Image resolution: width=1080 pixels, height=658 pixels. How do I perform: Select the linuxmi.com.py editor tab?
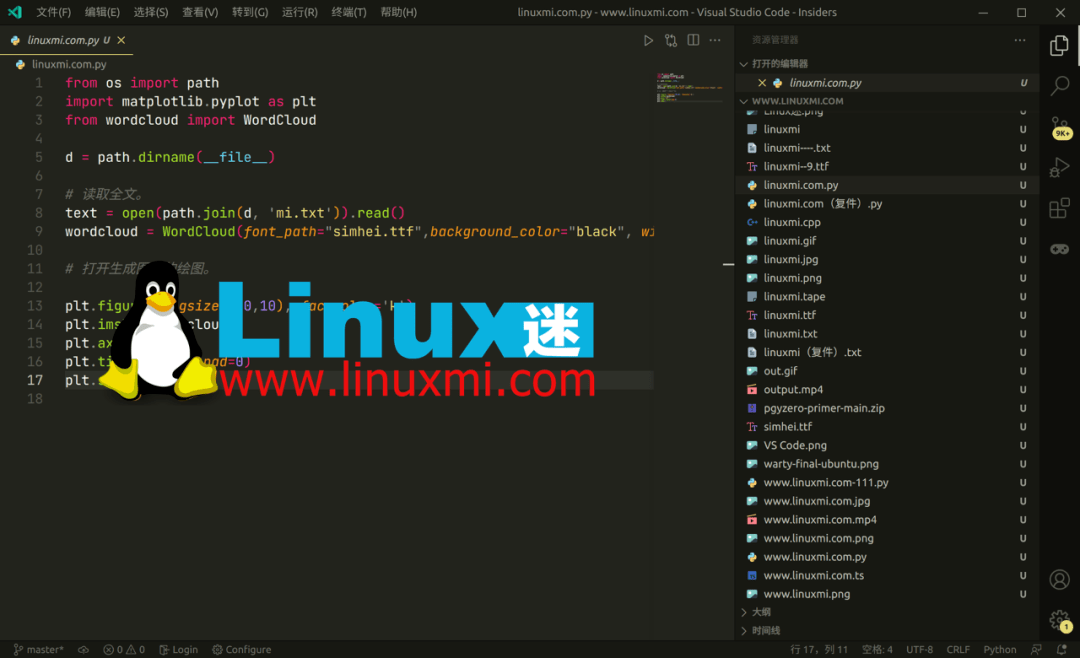tap(62, 40)
